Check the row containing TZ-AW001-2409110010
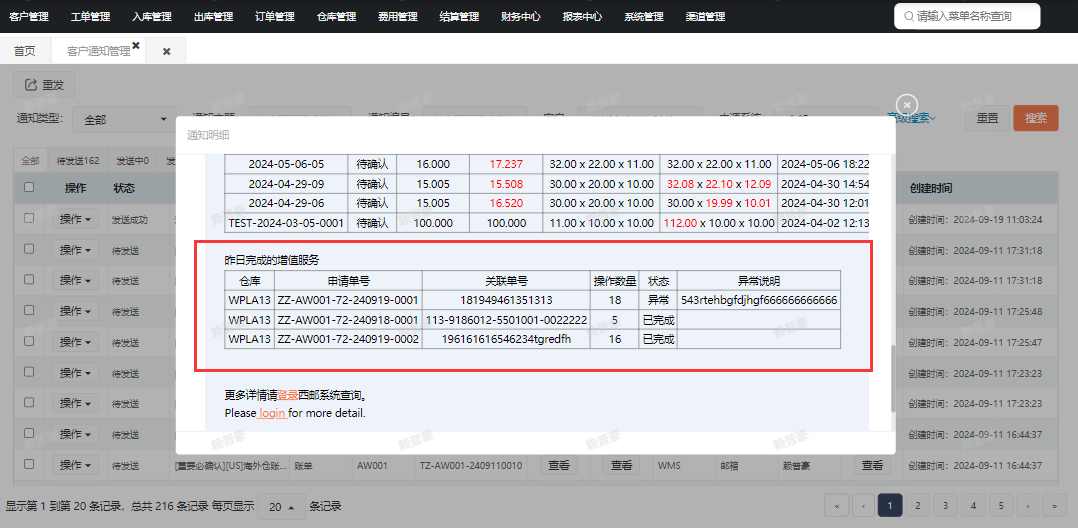Viewport: 1078px width, 528px height. [x=29, y=465]
